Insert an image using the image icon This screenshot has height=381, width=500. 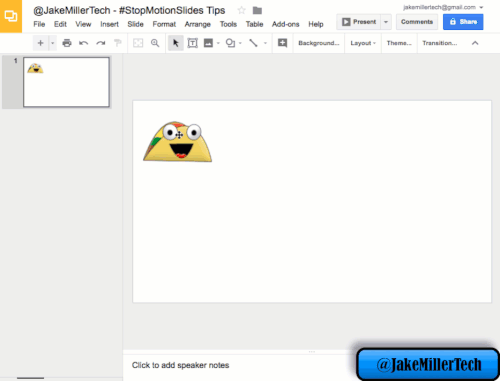[208, 43]
